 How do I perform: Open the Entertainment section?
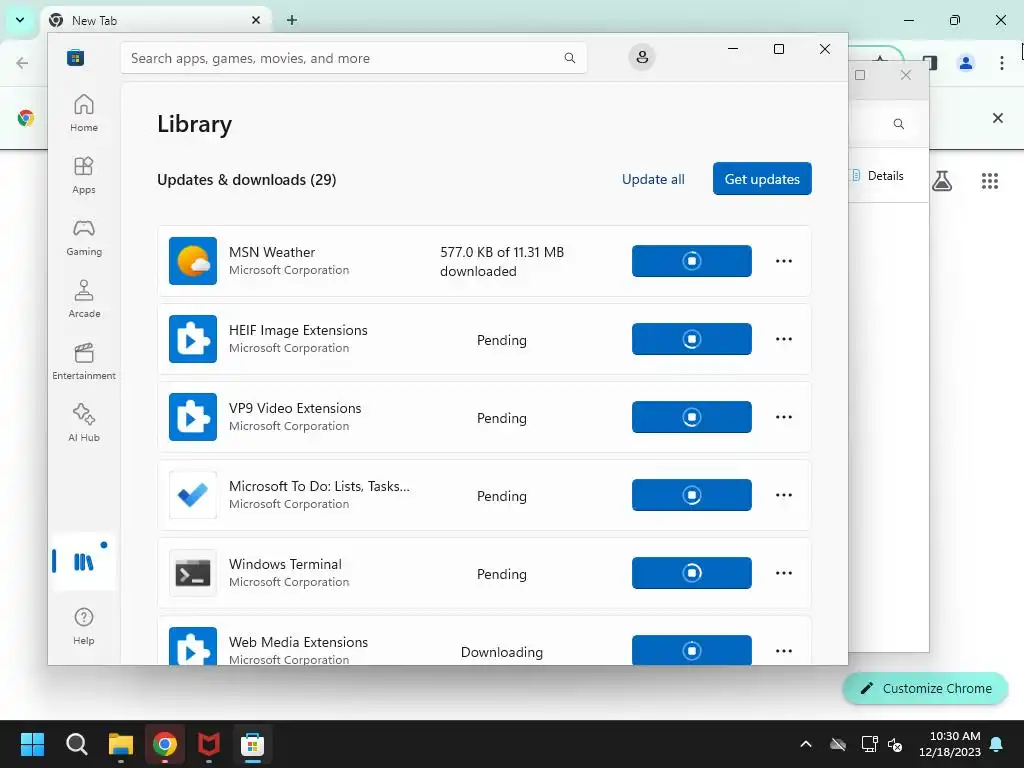point(84,361)
